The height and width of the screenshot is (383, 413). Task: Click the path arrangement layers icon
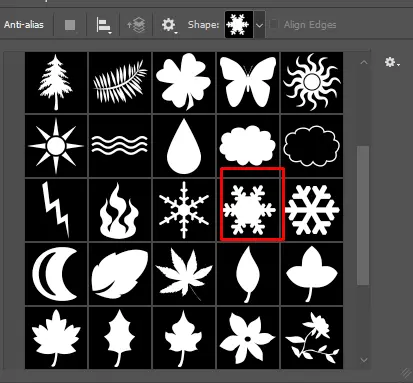[136, 25]
